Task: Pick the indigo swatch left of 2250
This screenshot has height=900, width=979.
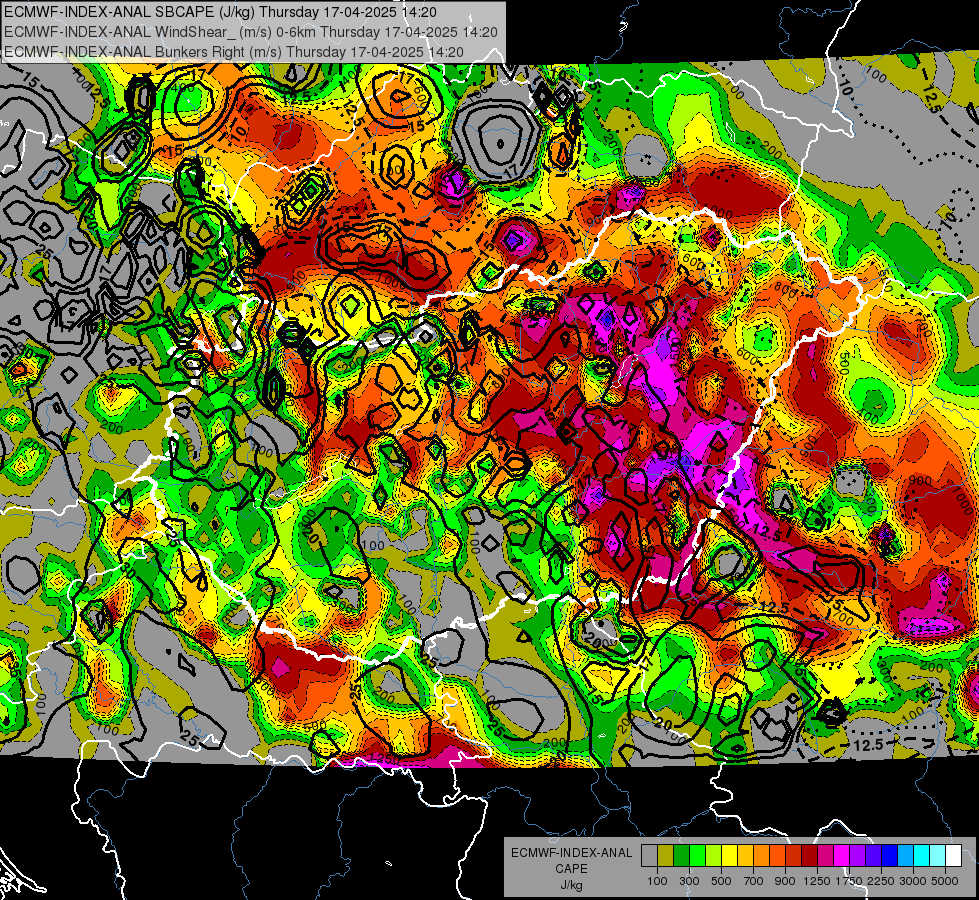Action: tap(873, 856)
